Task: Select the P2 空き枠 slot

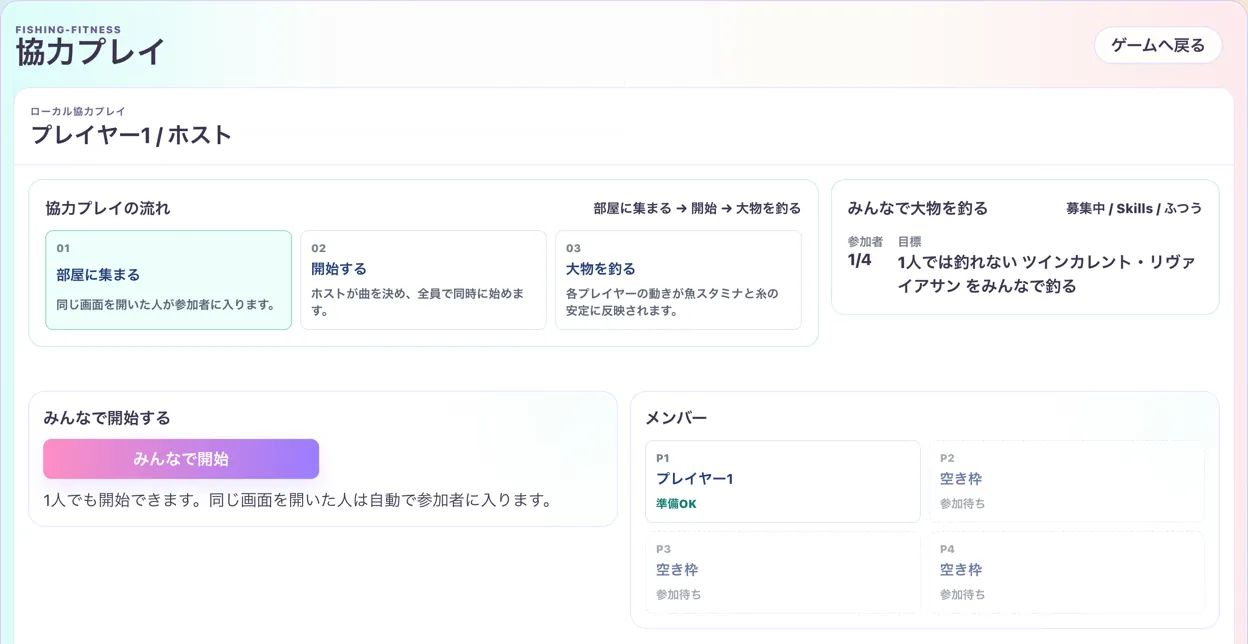Action: (1066, 481)
